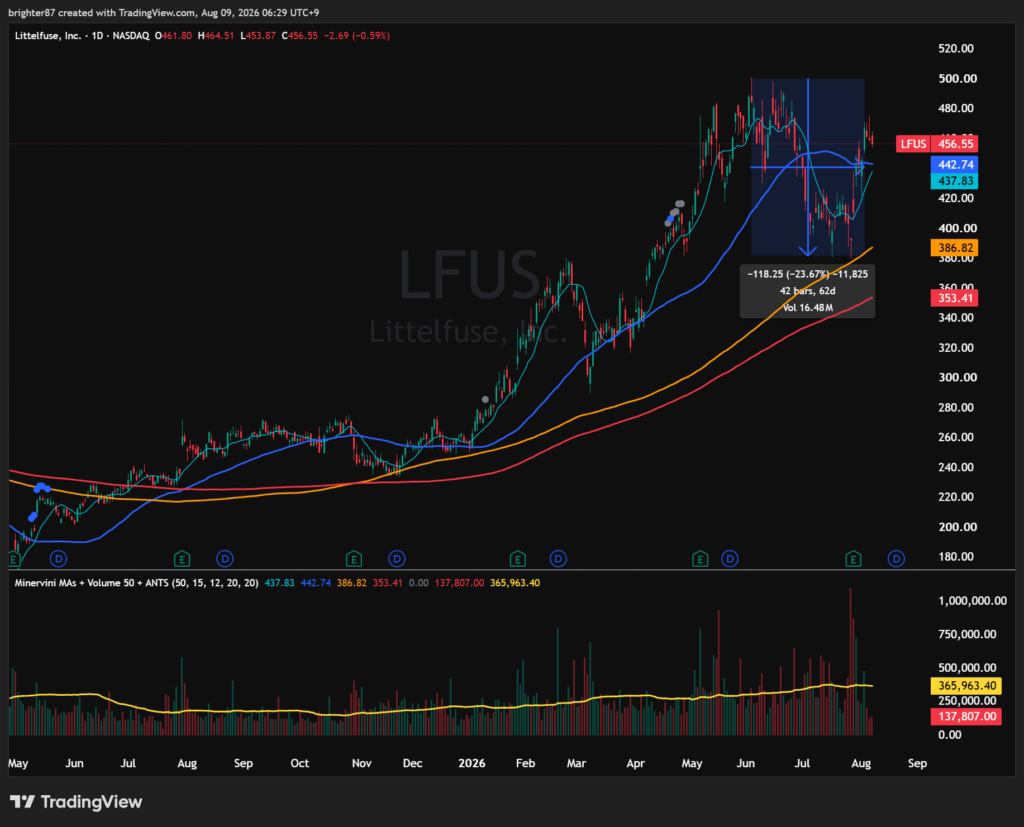Open the dividend D marker under late August 2026

pos(896,559)
